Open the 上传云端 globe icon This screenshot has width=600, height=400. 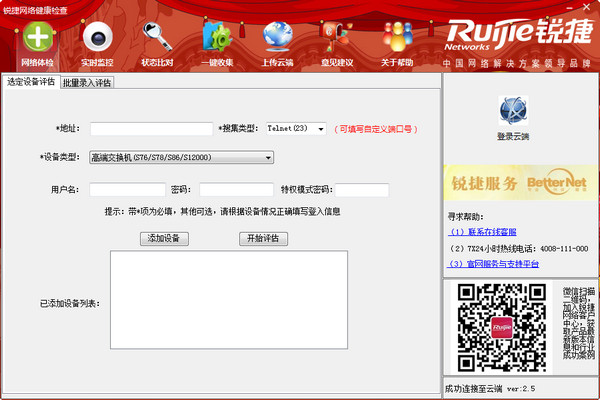tap(277, 40)
